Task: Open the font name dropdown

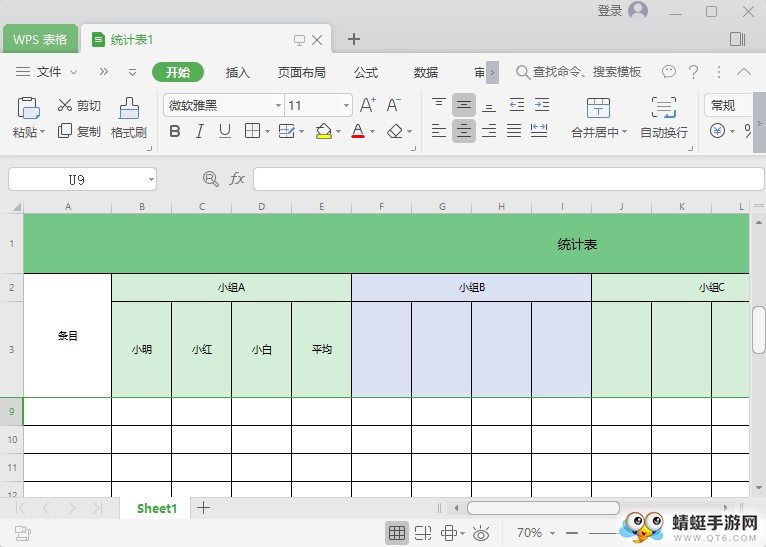Action: tap(278, 105)
